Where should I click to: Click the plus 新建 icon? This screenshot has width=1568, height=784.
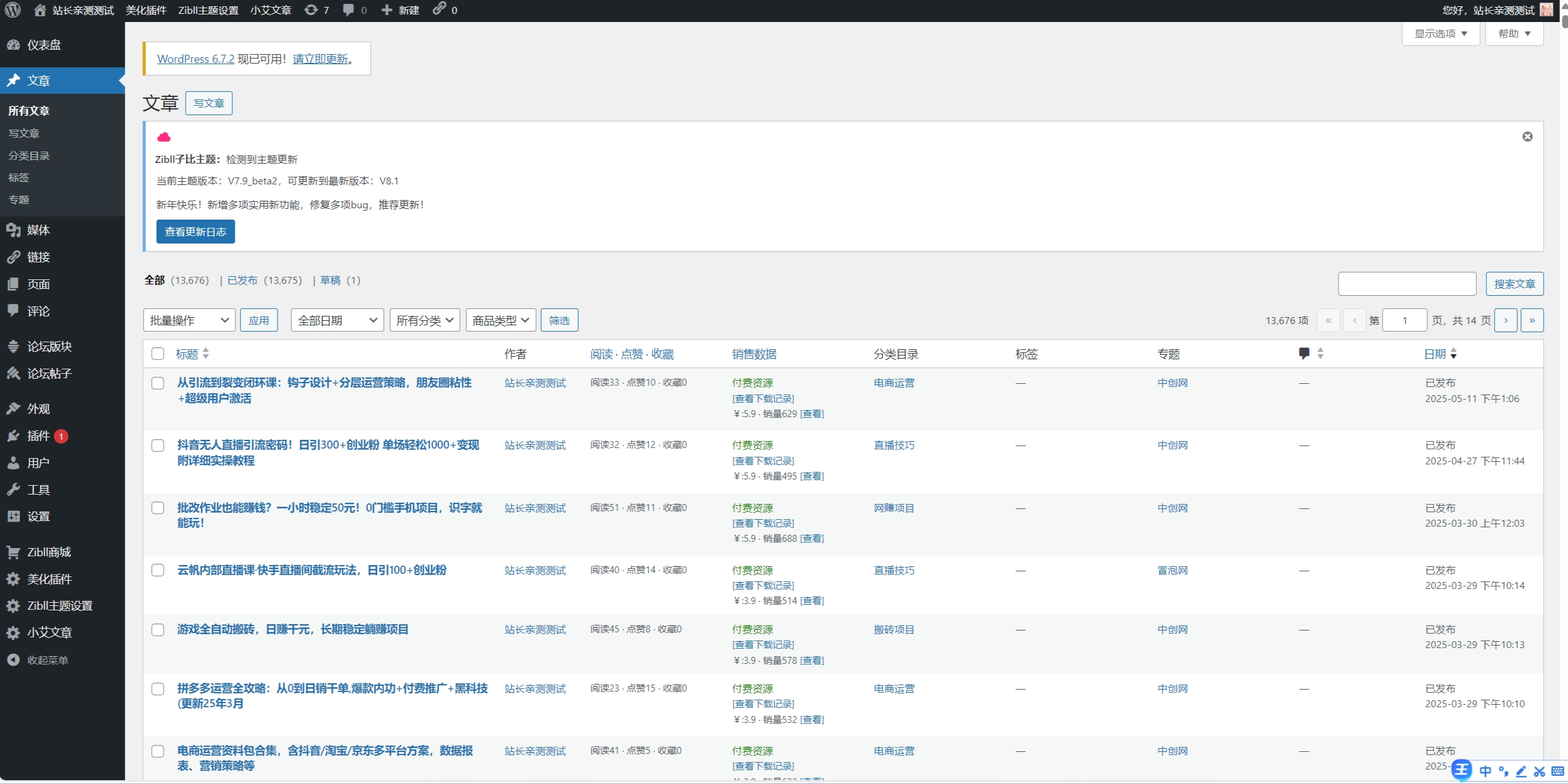click(387, 10)
